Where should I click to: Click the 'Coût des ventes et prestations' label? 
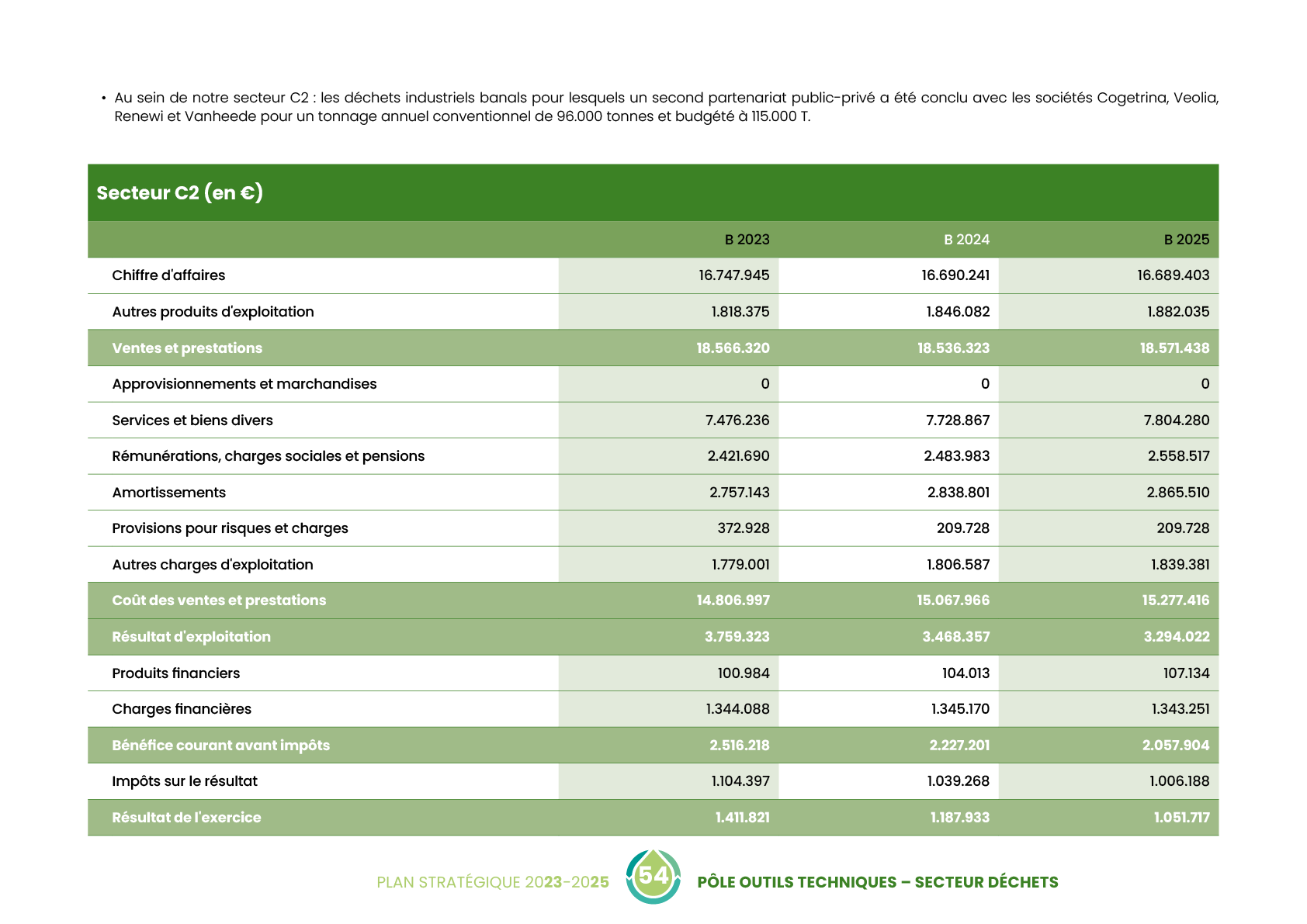coord(219,600)
